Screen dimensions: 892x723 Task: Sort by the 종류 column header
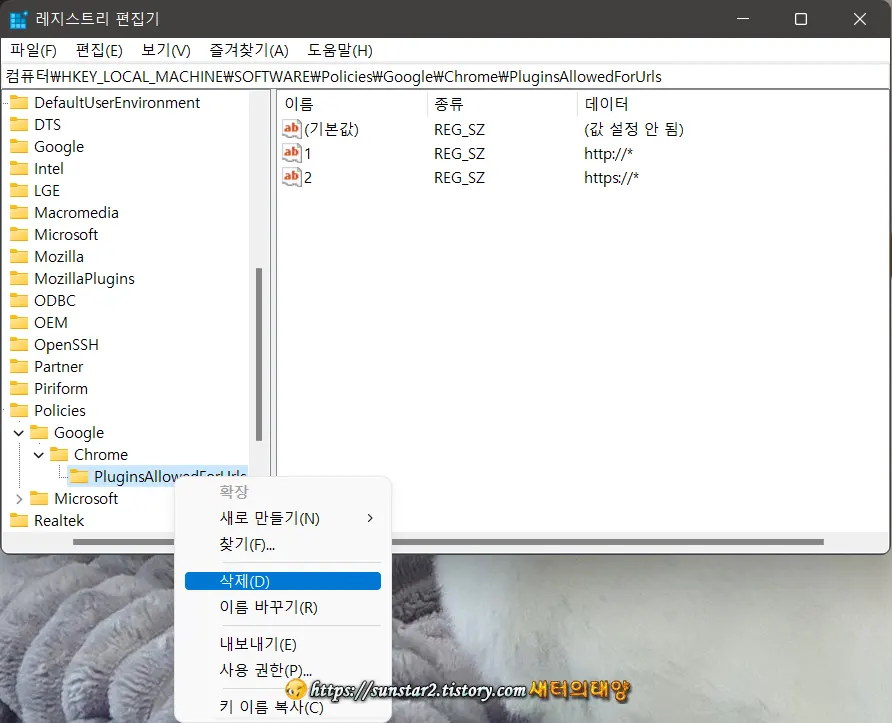pyautogui.click(x=502, y=104)
